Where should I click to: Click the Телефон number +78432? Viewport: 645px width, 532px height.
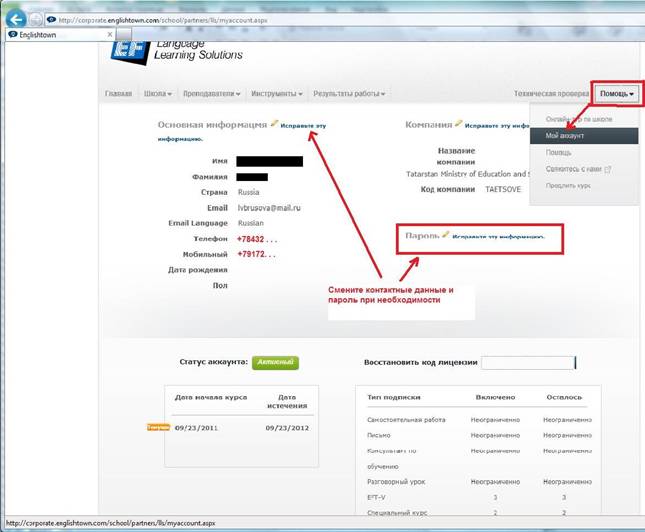point(257,239)
